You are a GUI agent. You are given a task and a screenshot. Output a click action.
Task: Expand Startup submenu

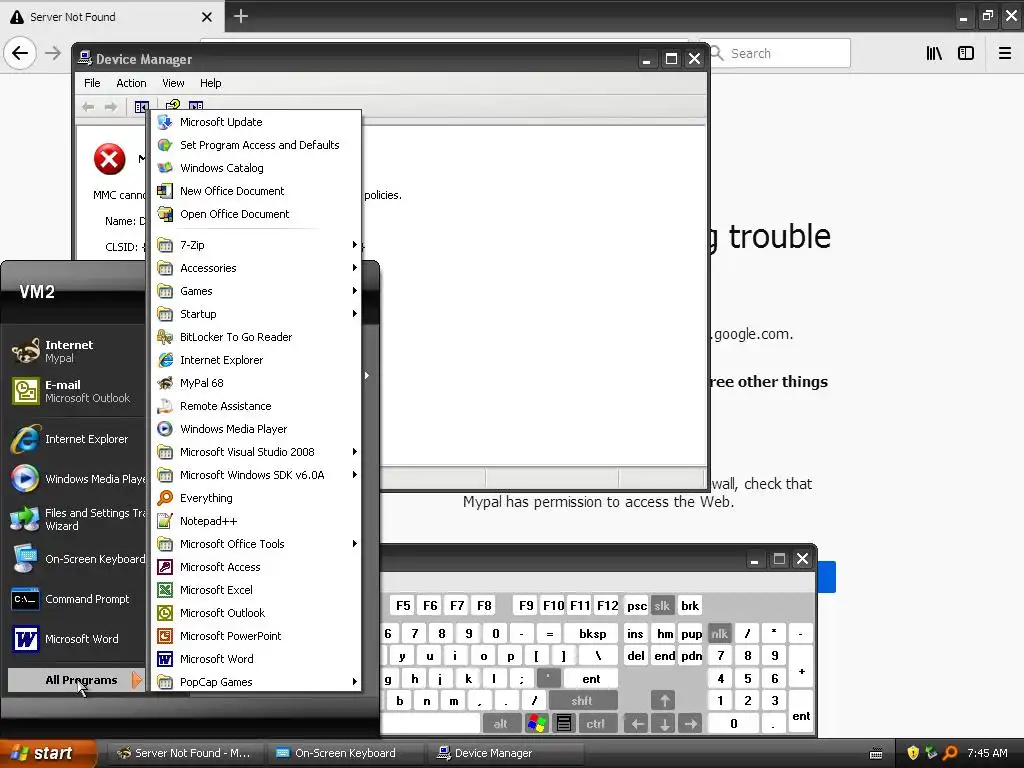[256, 314]
